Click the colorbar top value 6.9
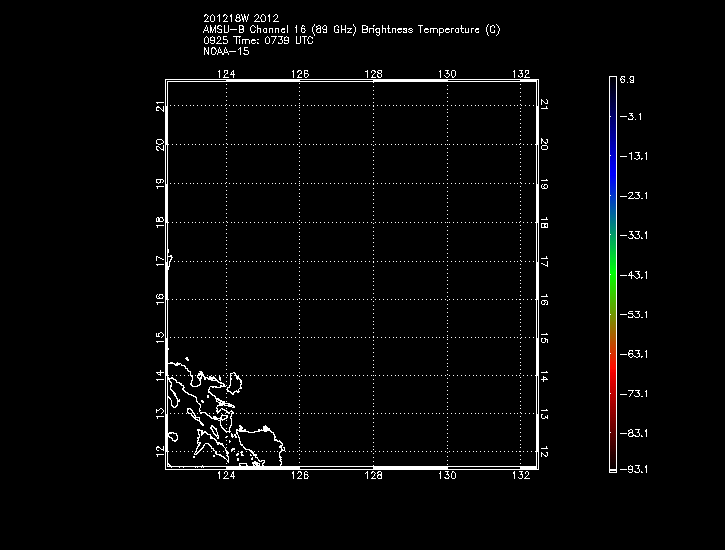 (627, 79)
